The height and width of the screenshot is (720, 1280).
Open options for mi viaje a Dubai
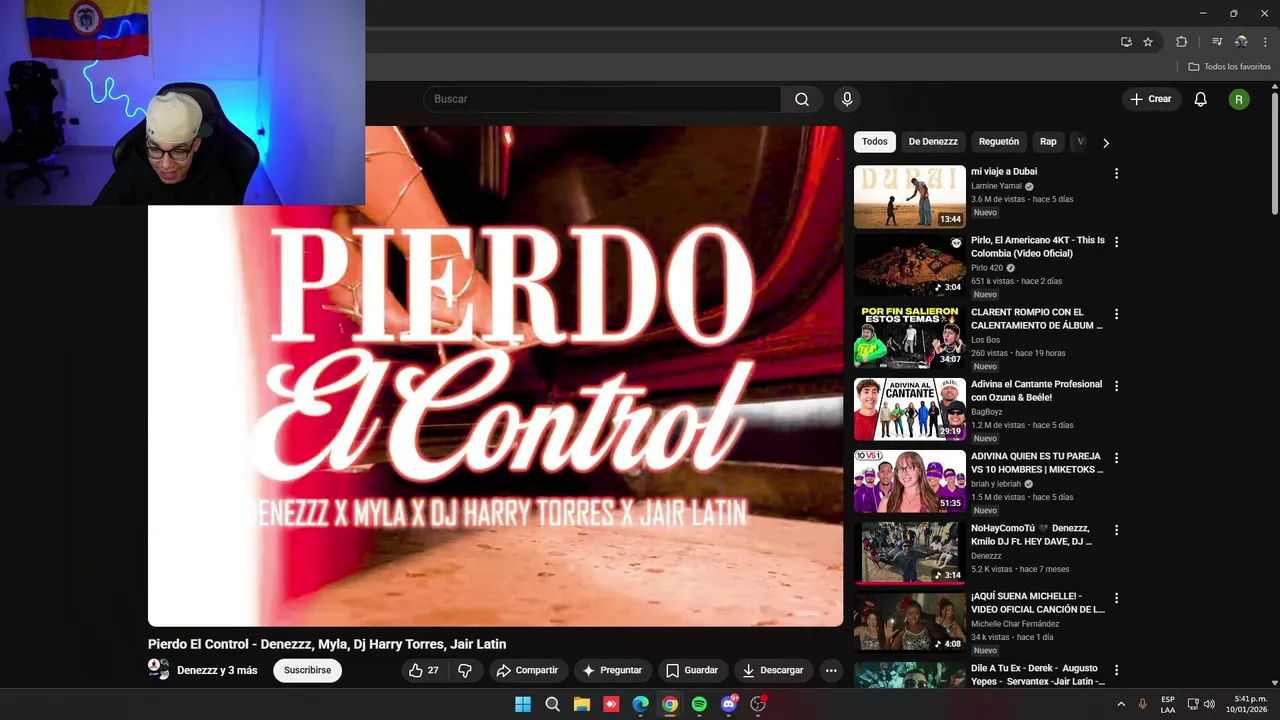pyautogui.click(x=1116, y=173)
